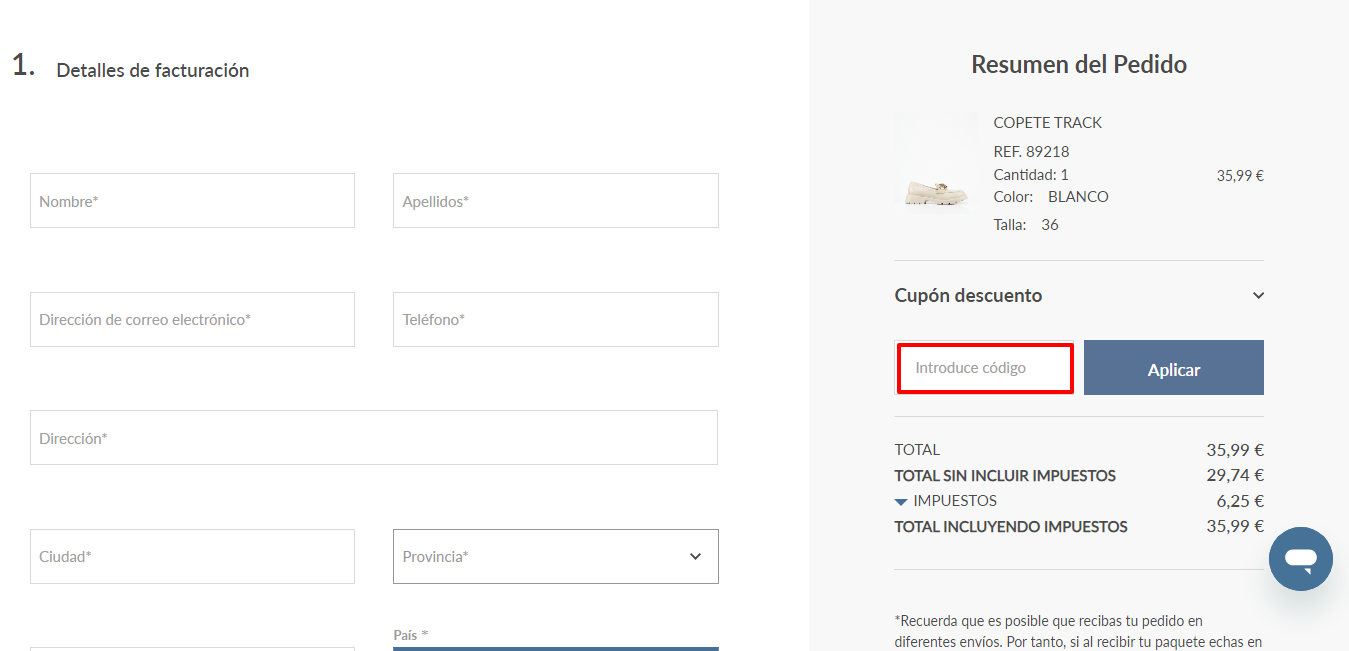Click the Teléfono input field

click(x=556, y=320)
